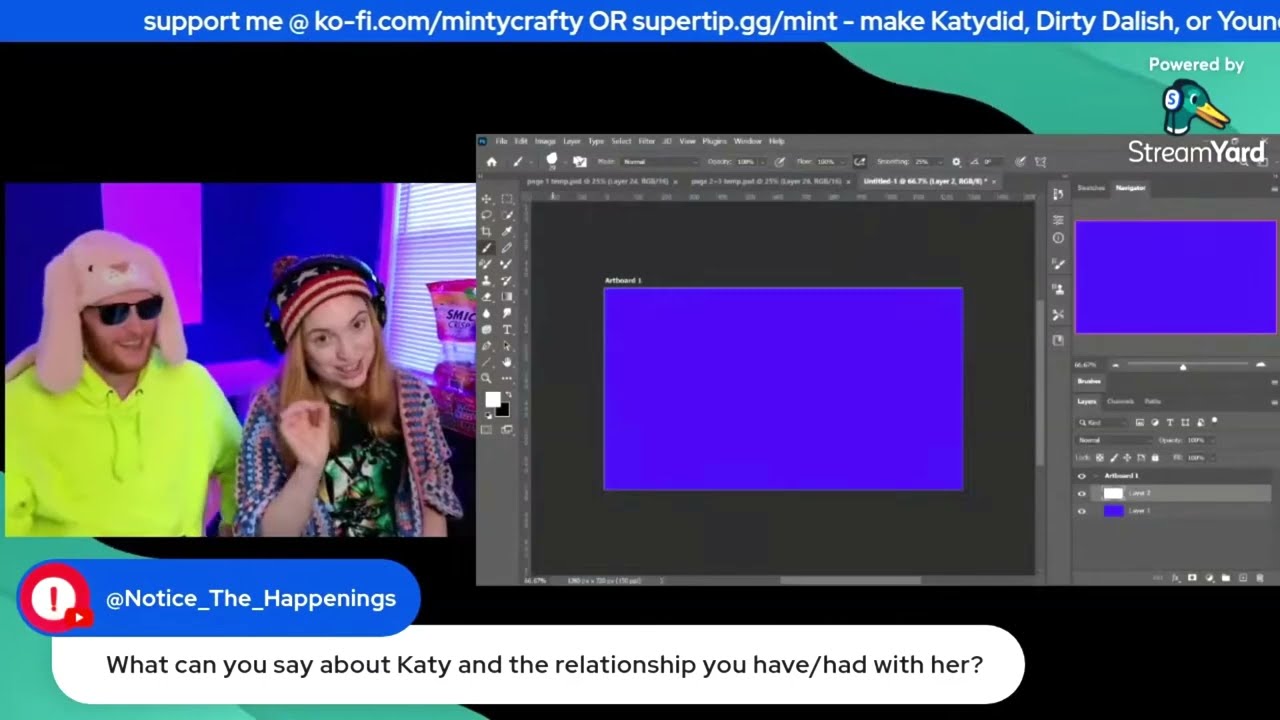Select the Crop tool
The width and height of the screenshot is (1280, 720).
[486, 231]
